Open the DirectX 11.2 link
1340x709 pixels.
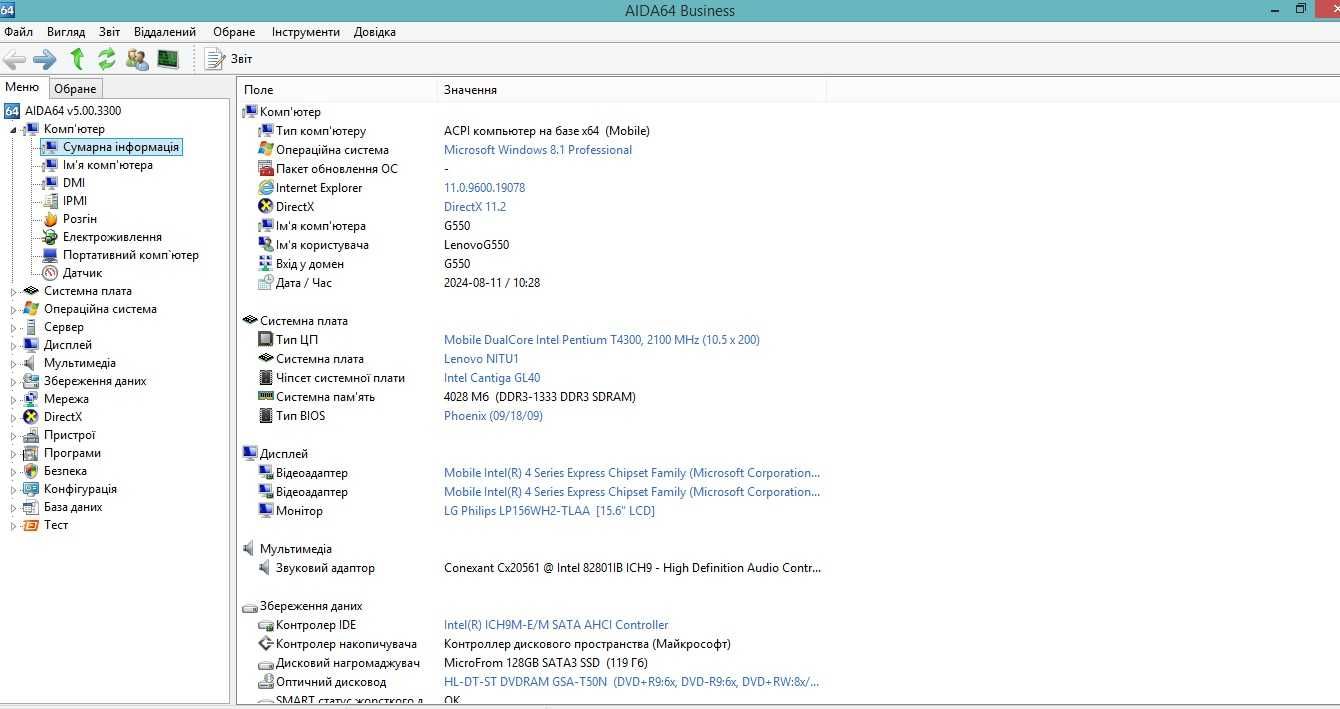(475, 207)
